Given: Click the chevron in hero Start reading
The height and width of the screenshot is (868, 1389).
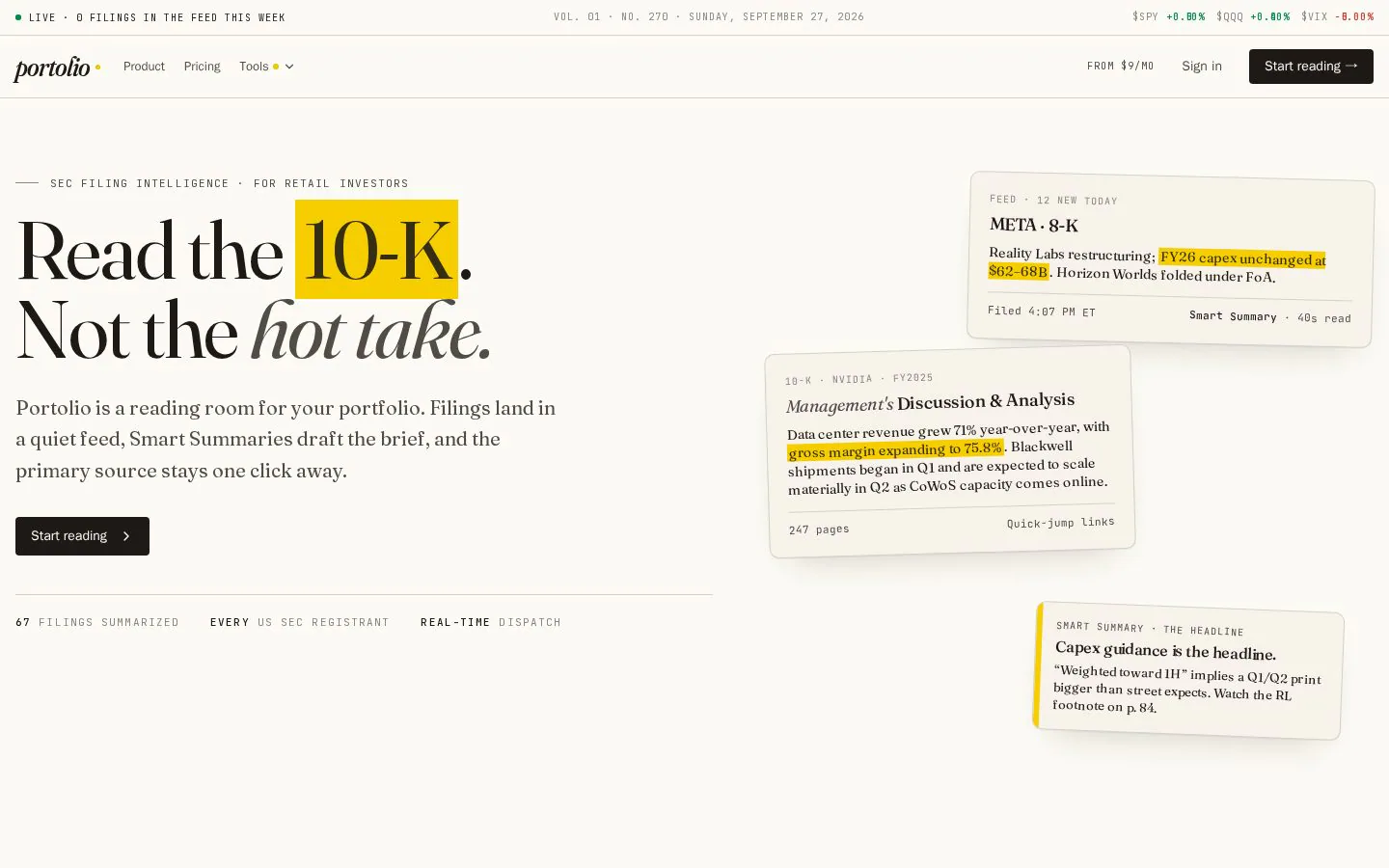Looking at the screenshot, I should [126, 536].
